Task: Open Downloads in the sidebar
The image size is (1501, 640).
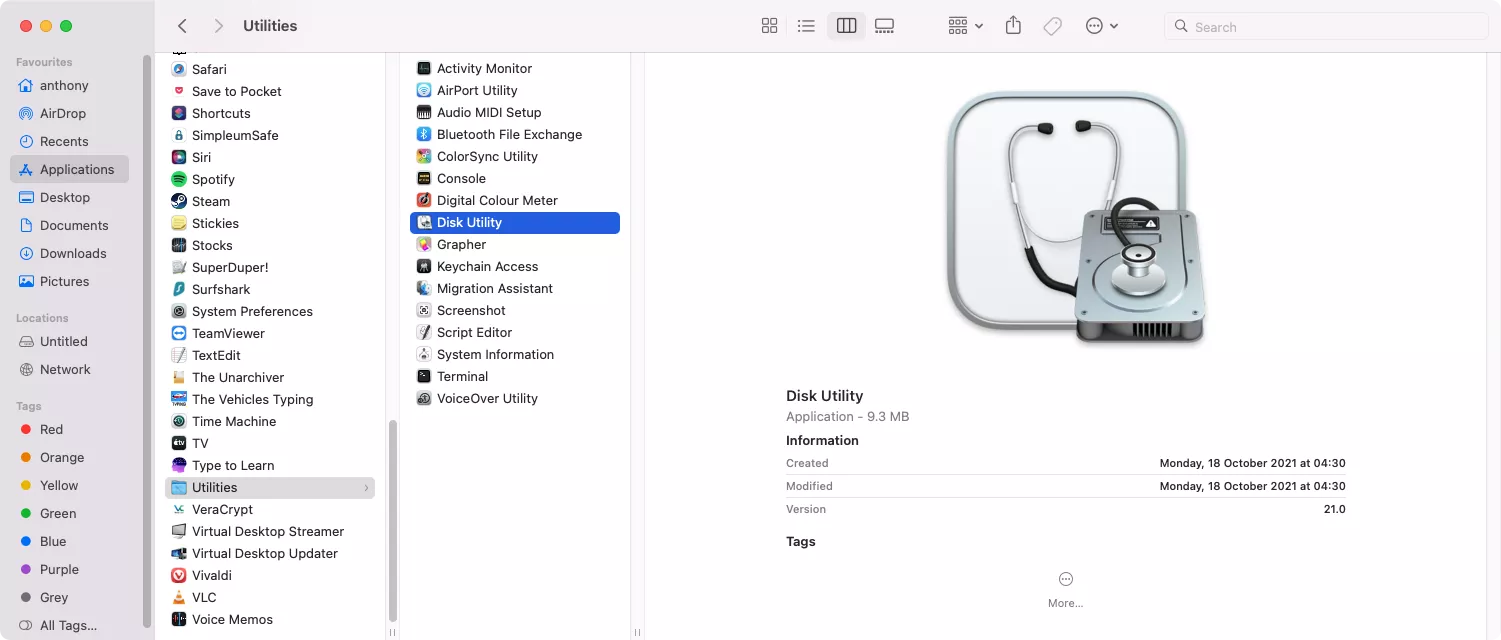Action: 69,253
